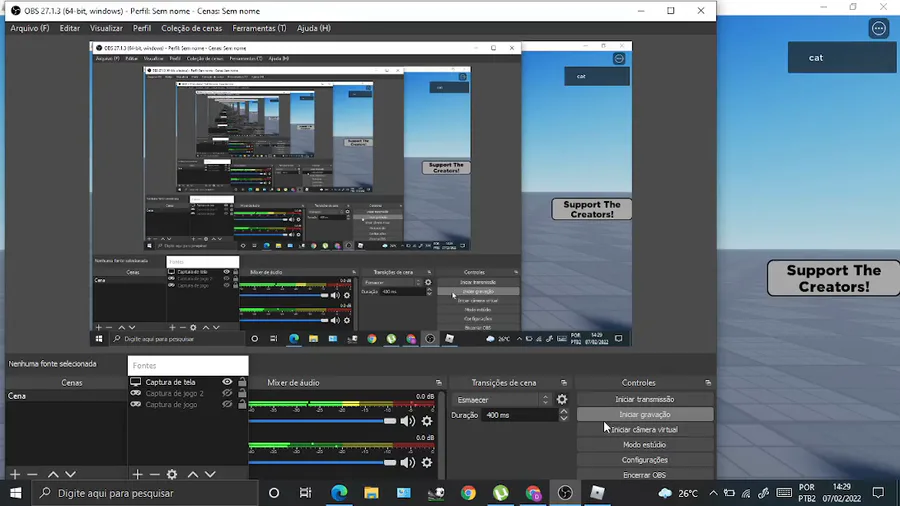
Task: Switch to Roblox taskbar icon
Action: tap(598, 493)
